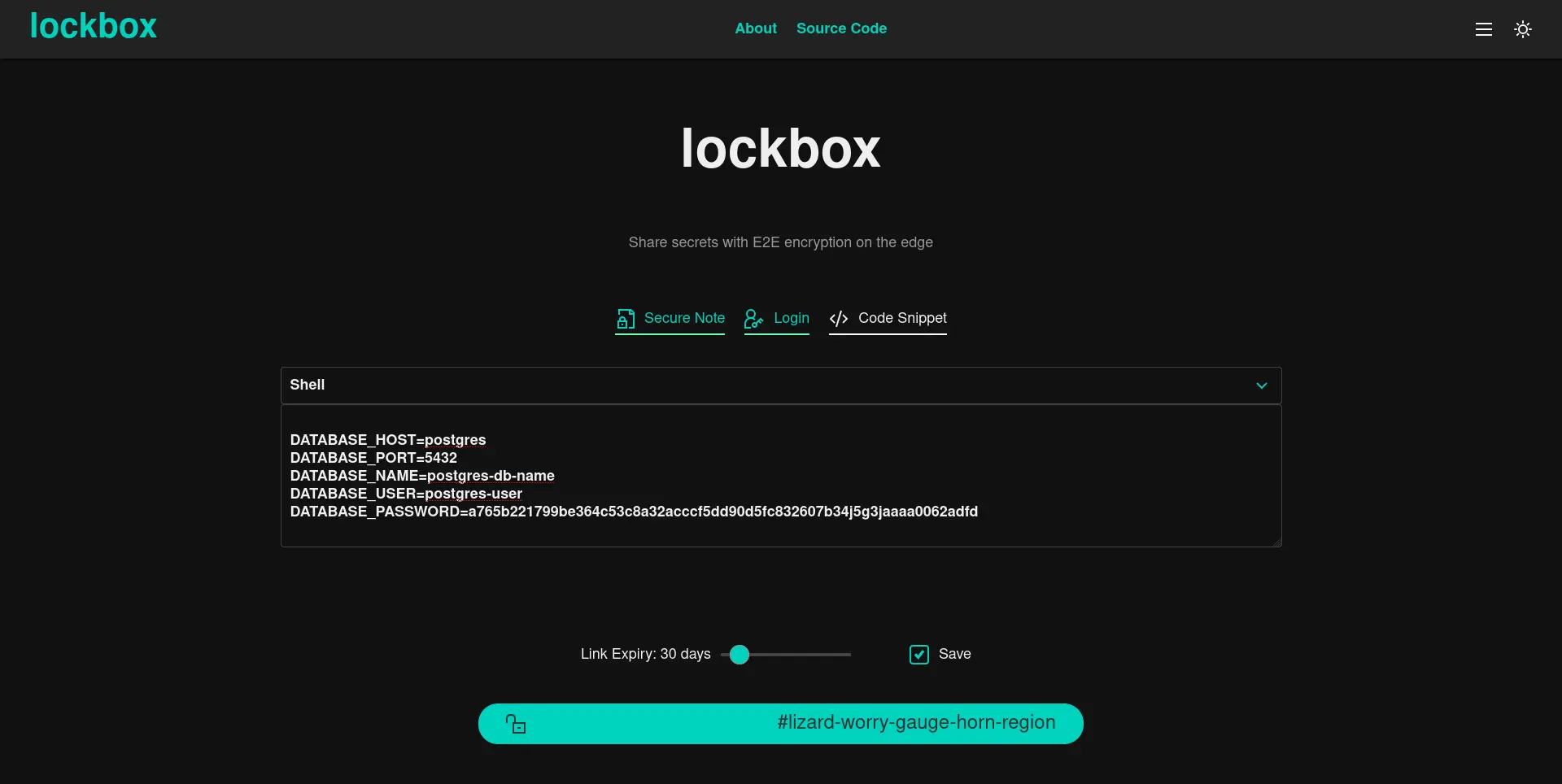Click the Code Snippet angle-brackets icon

839,319
